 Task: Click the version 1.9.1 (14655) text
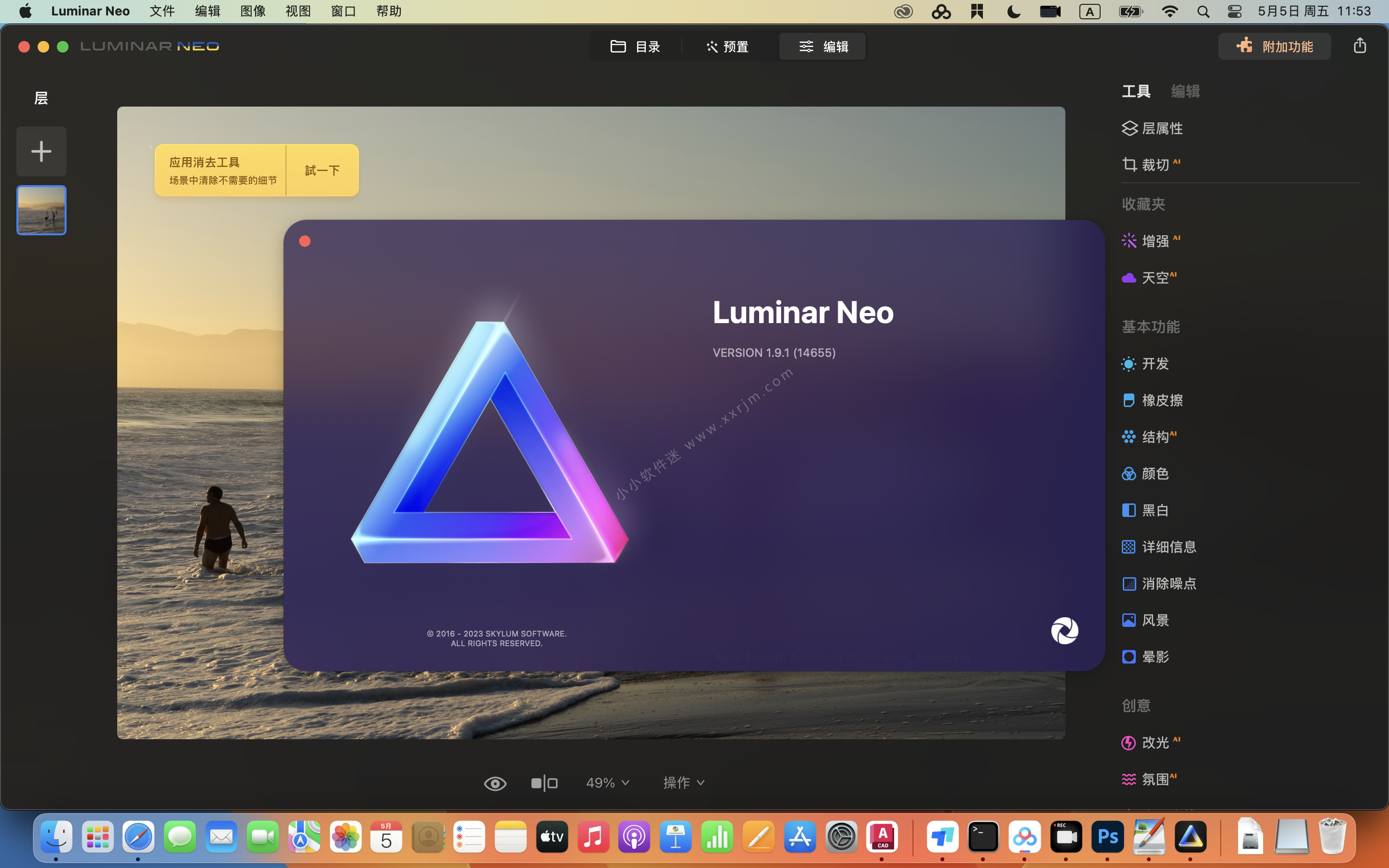point(774,353)
